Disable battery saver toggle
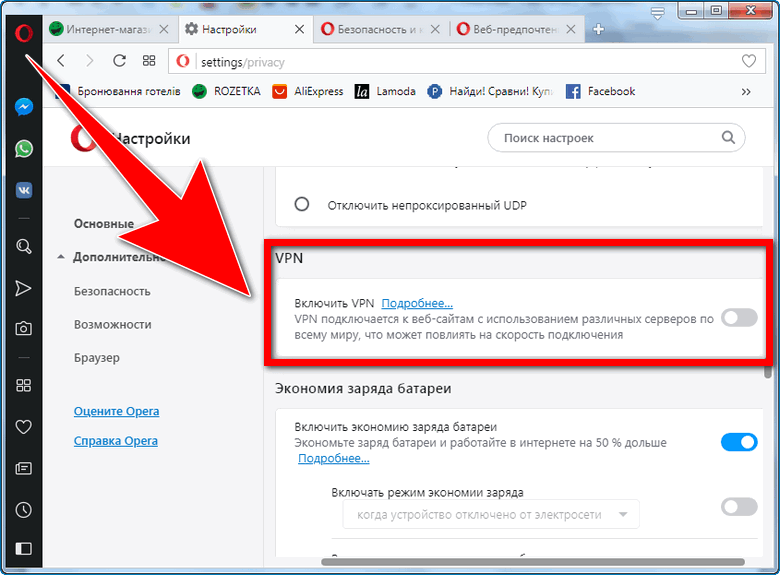This screenshot has width=780, height=575. click(x=739, y=442)
